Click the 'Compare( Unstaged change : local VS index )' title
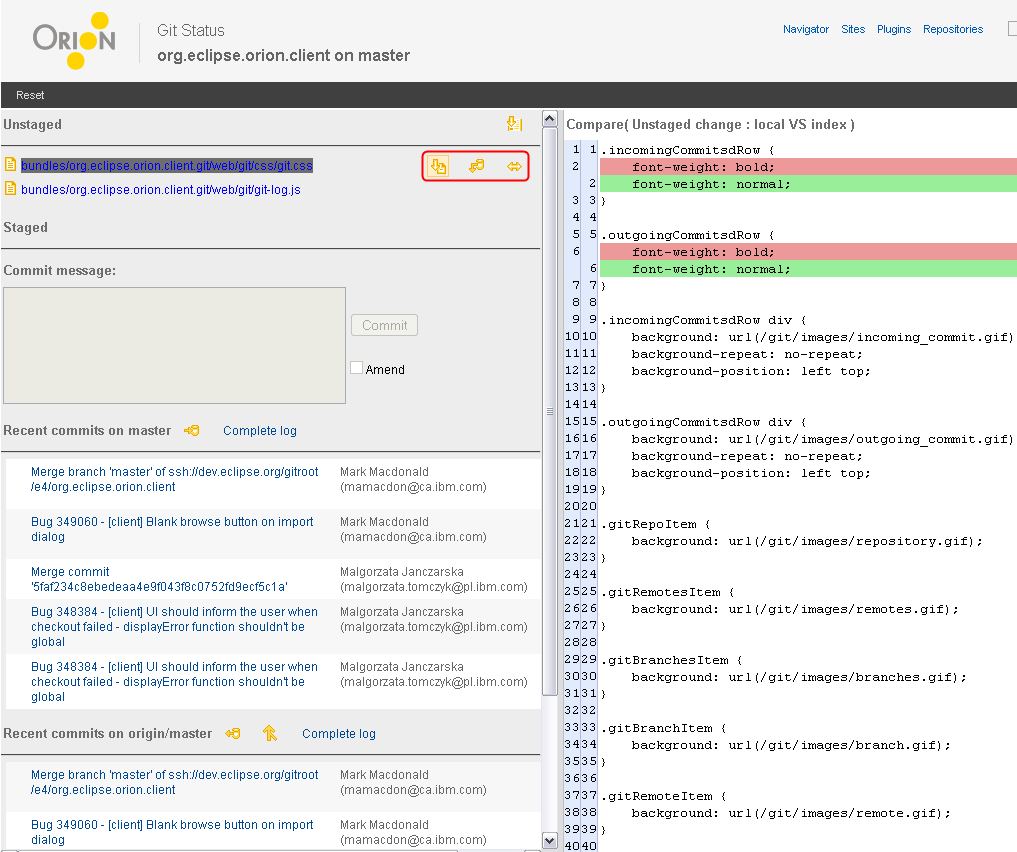 point(710,124)
